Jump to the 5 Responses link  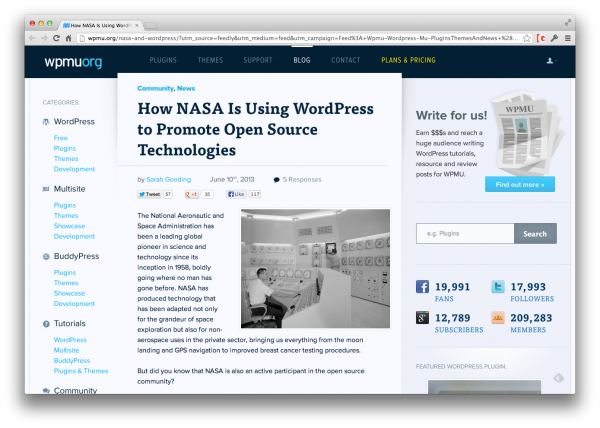pyautogui.click(x=302, y=180)
